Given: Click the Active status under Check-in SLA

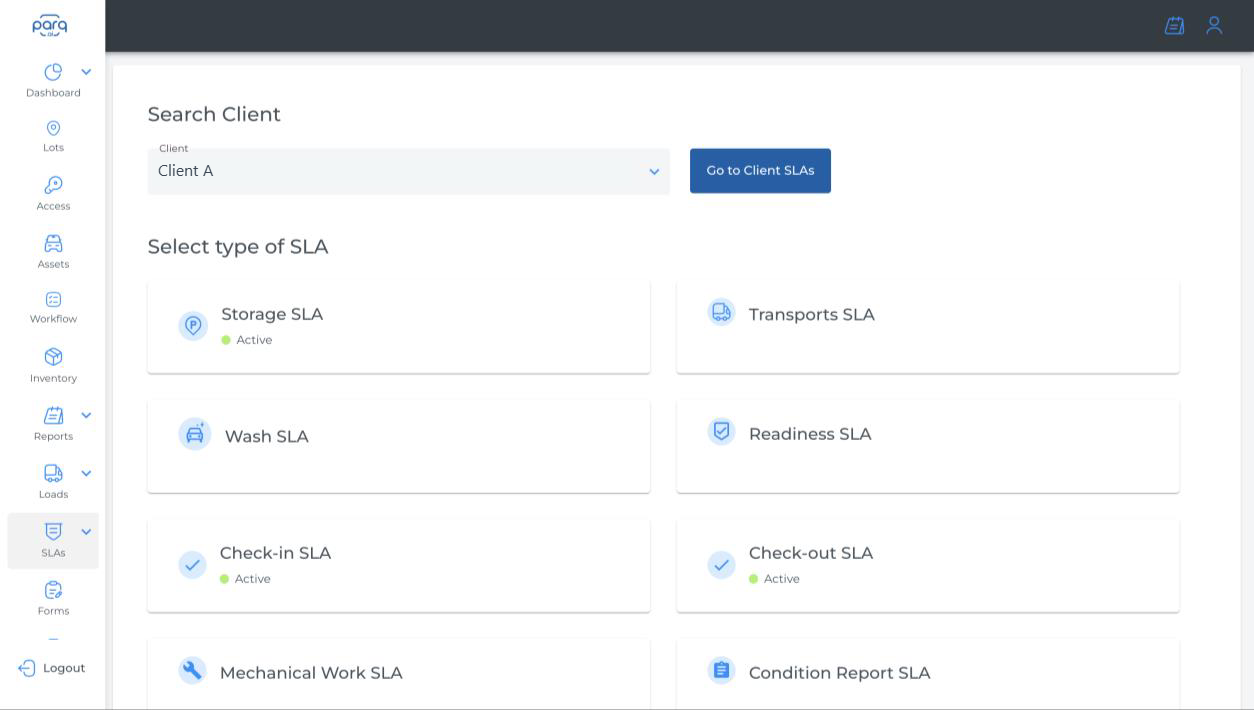Looking at the screenshot, I should pos(245,579).
